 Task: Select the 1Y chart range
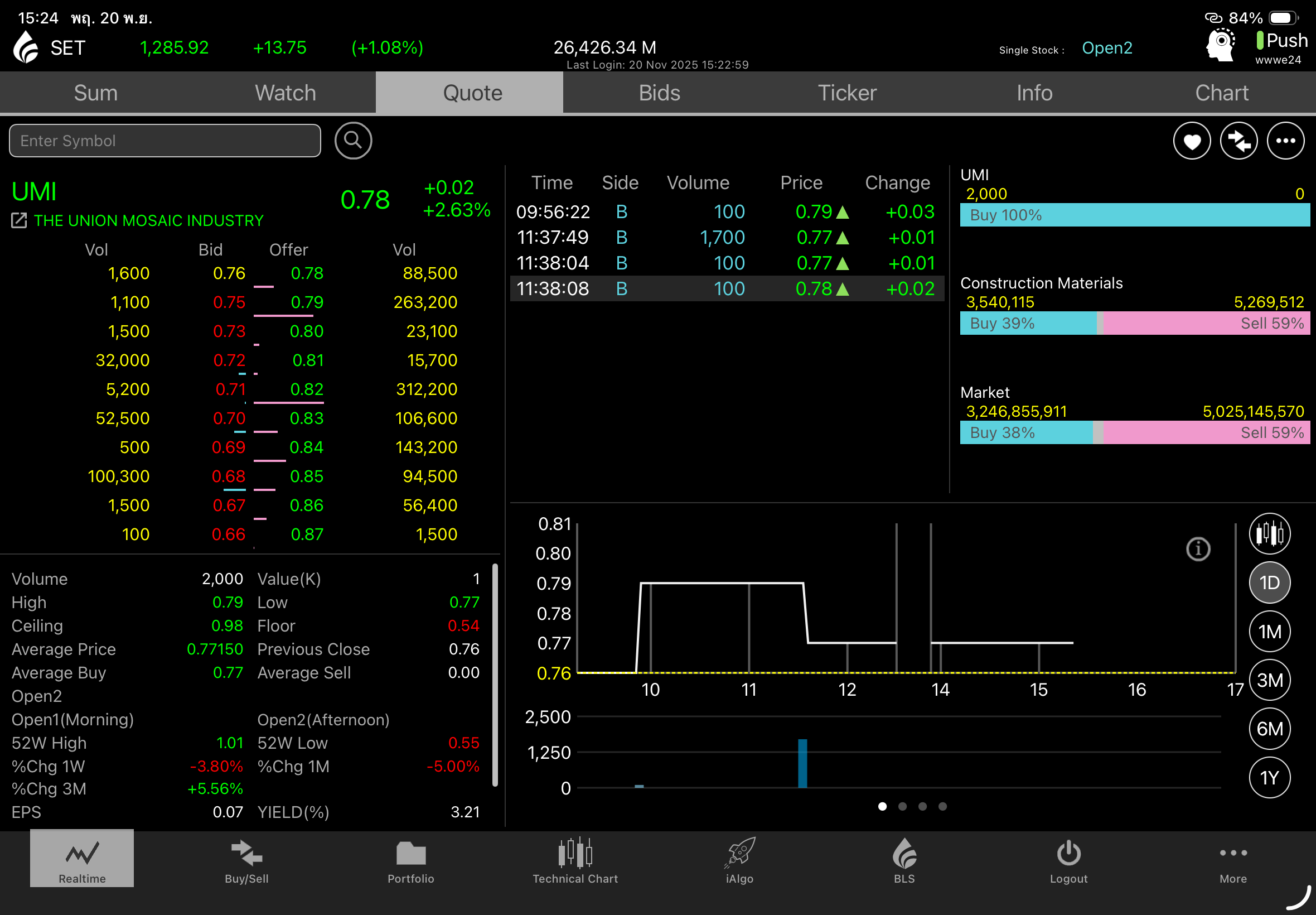[1269, 778]
